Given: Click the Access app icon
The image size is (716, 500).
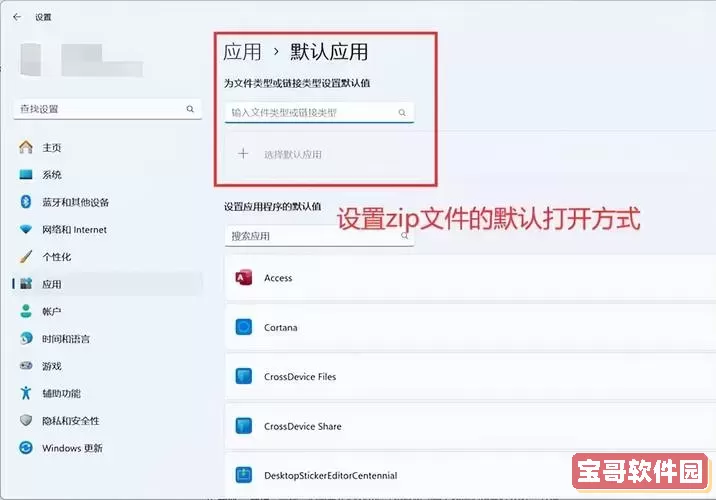Looking at the screenshot, I should point(243,277).
